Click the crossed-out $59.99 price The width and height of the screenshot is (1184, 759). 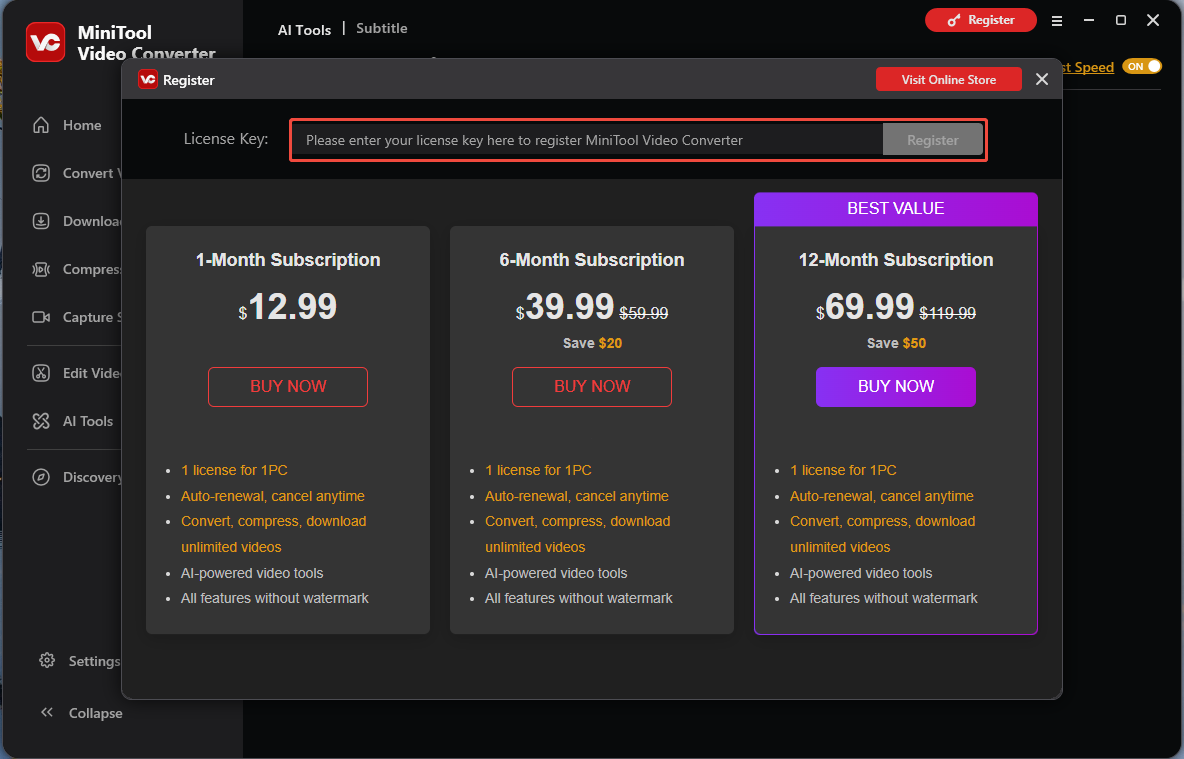click(643, 313)
